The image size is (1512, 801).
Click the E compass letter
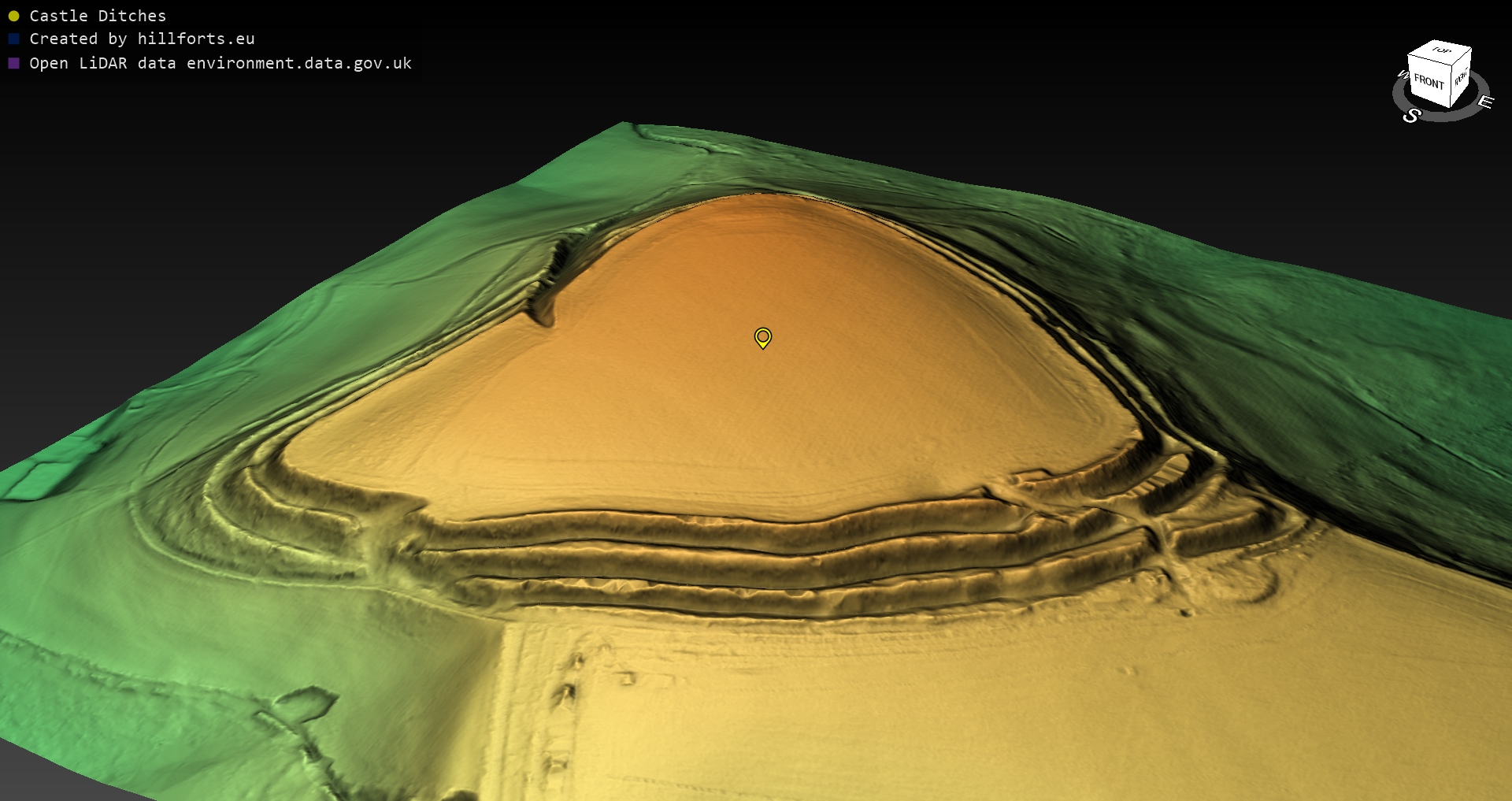click(x=1485, y=102)
